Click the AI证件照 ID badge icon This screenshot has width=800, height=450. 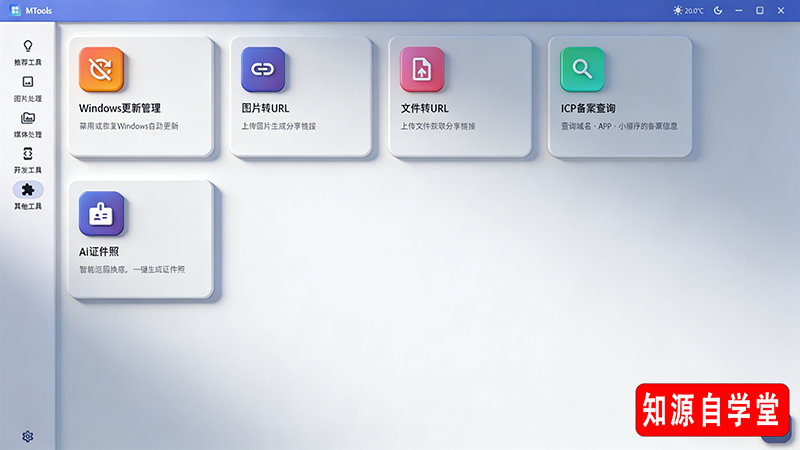point(101,213)
